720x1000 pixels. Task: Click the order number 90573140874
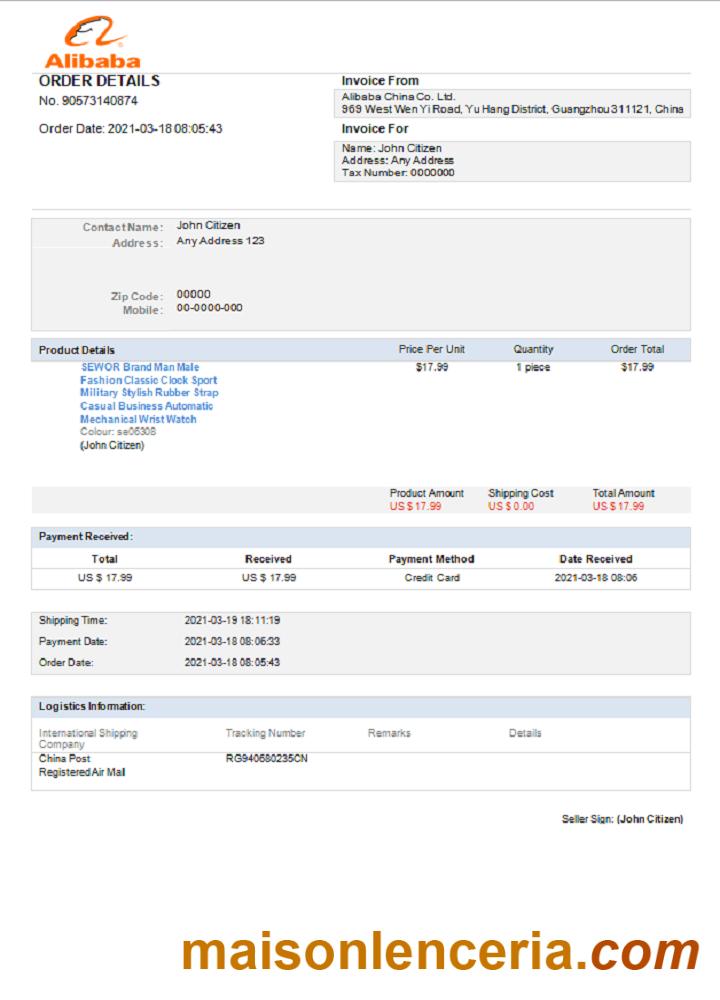[88, 101]
